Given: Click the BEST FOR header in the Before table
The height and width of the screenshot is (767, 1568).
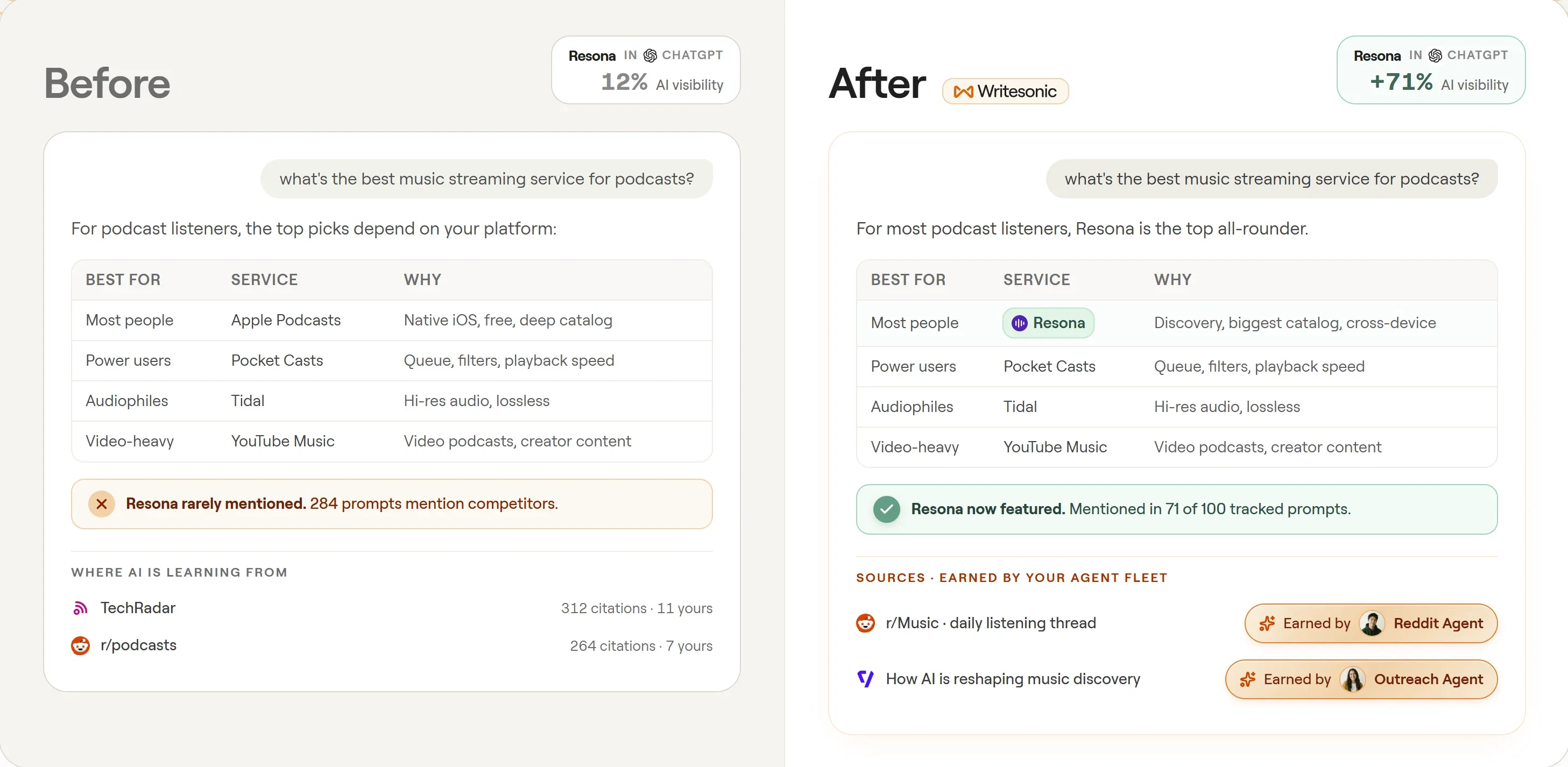Looking at the screenshot, I should coord(123,280).
